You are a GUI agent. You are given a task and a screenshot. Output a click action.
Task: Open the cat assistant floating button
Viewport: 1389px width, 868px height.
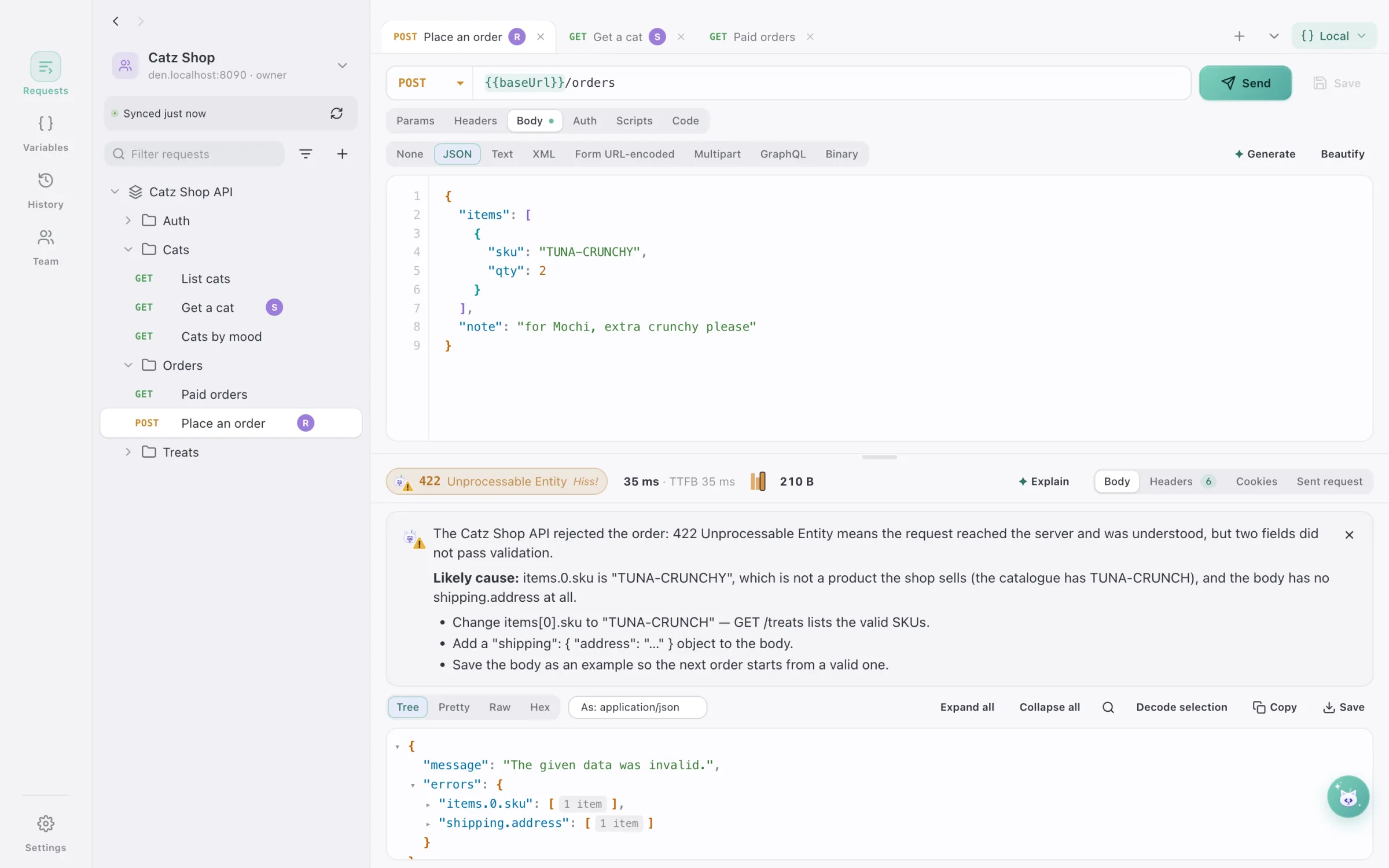tap(1348, 797)
